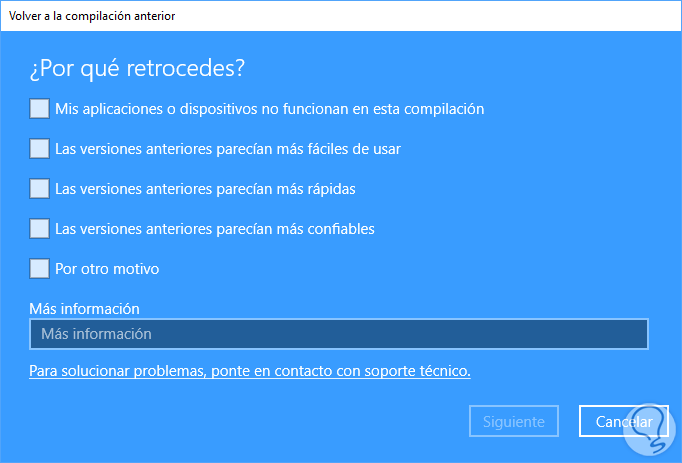Screen dimensions: 682x463
Task: Select the 'parecían más confiables' checkbox
Action: click(39, 228)
